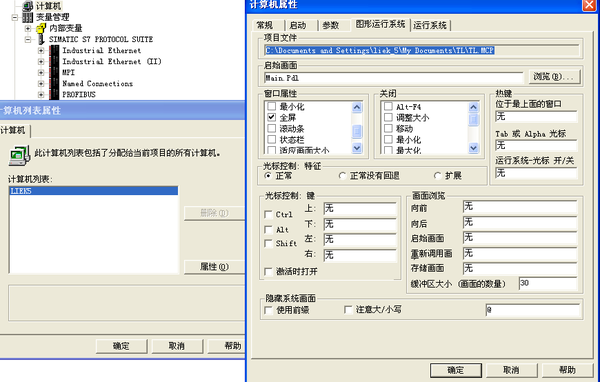The height and width of the screenshot is (382, 600).
Task: Check 最小化 in the 关闭 list
Action: pos(388,139)
